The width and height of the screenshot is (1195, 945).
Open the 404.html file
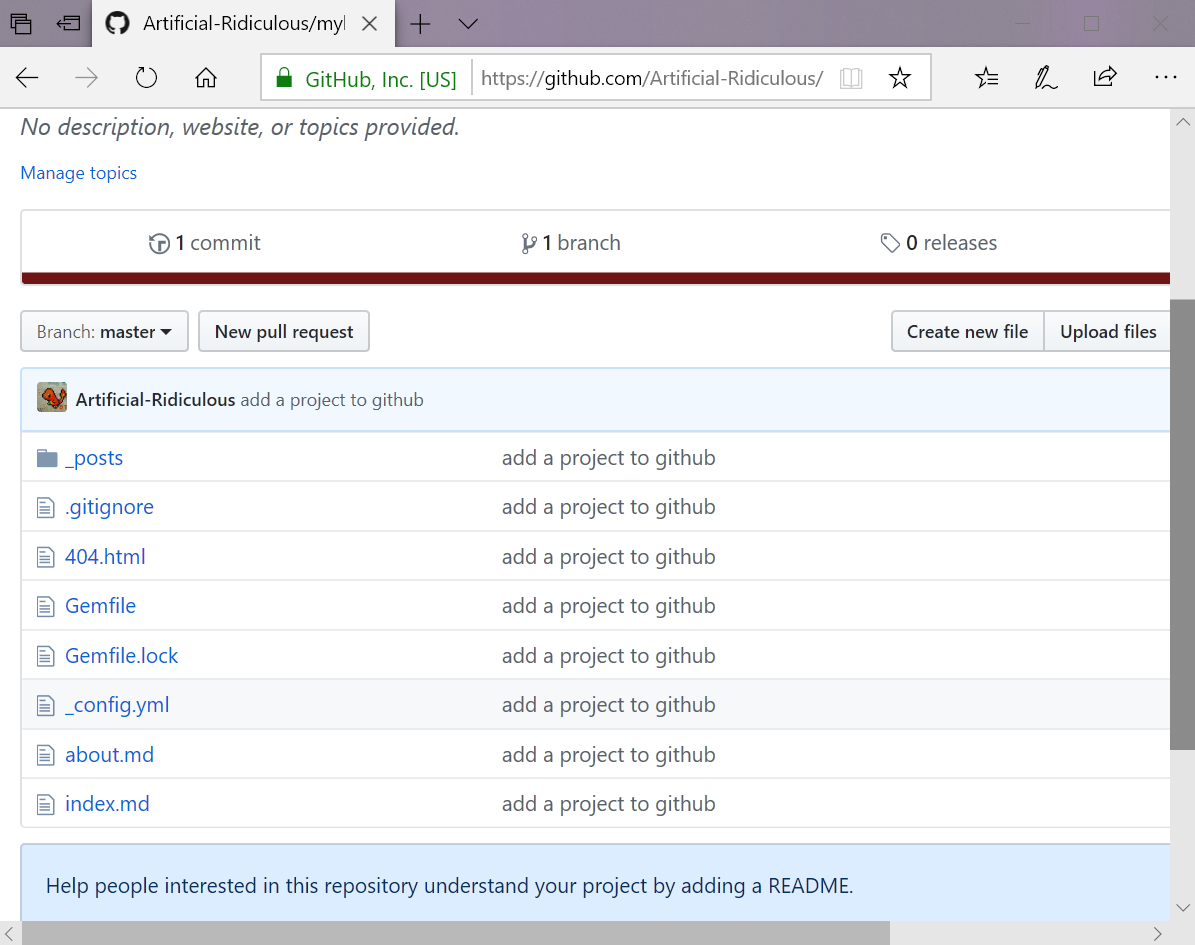(x=105, y=557)
